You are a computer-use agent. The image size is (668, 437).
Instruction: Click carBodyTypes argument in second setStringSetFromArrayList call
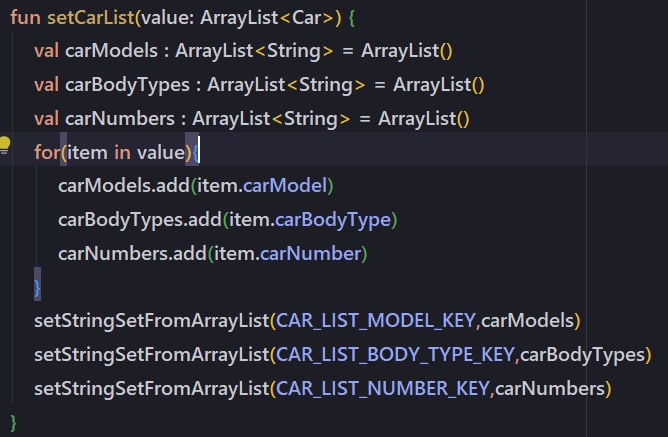(x=582, y=355)
